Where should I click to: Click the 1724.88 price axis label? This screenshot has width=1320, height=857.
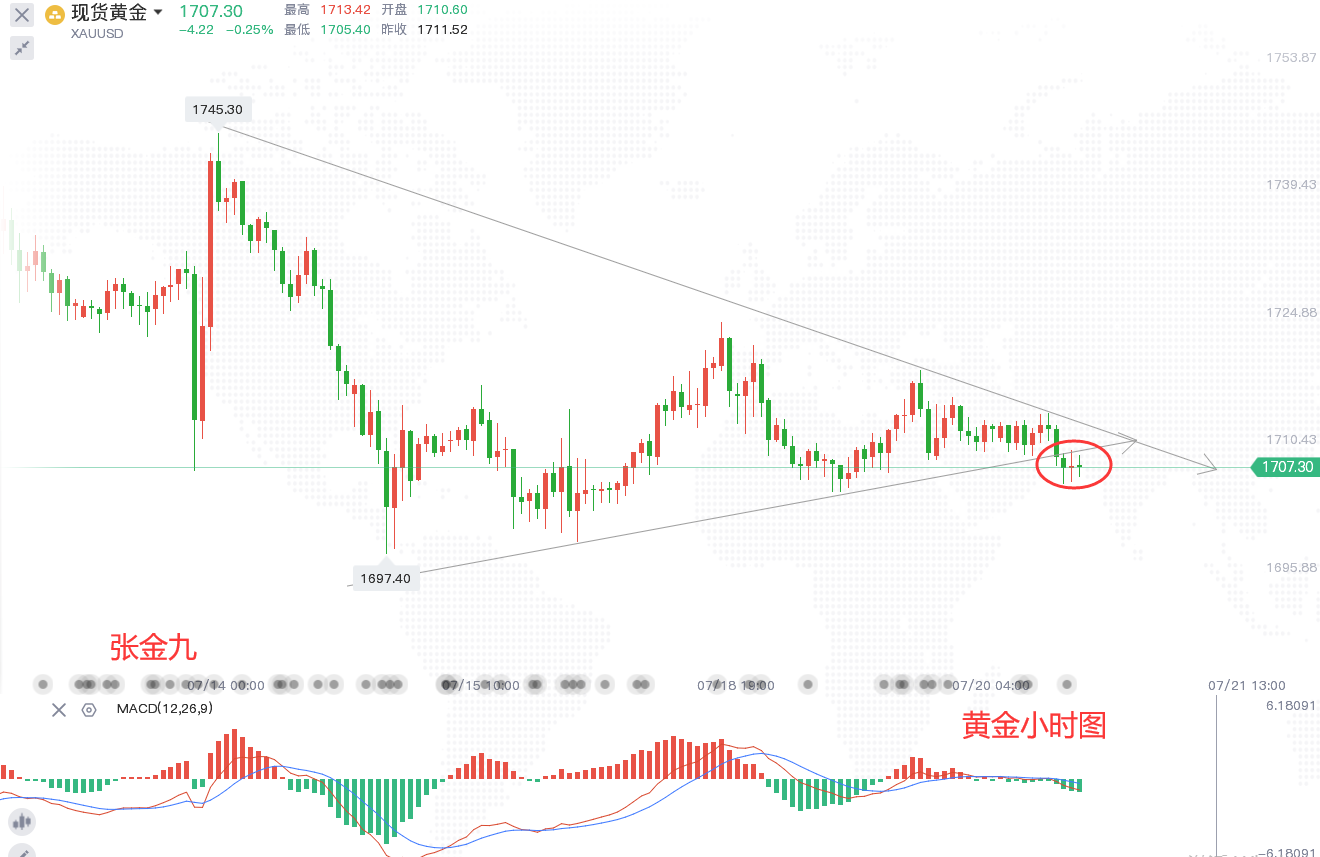[1290, 313]
